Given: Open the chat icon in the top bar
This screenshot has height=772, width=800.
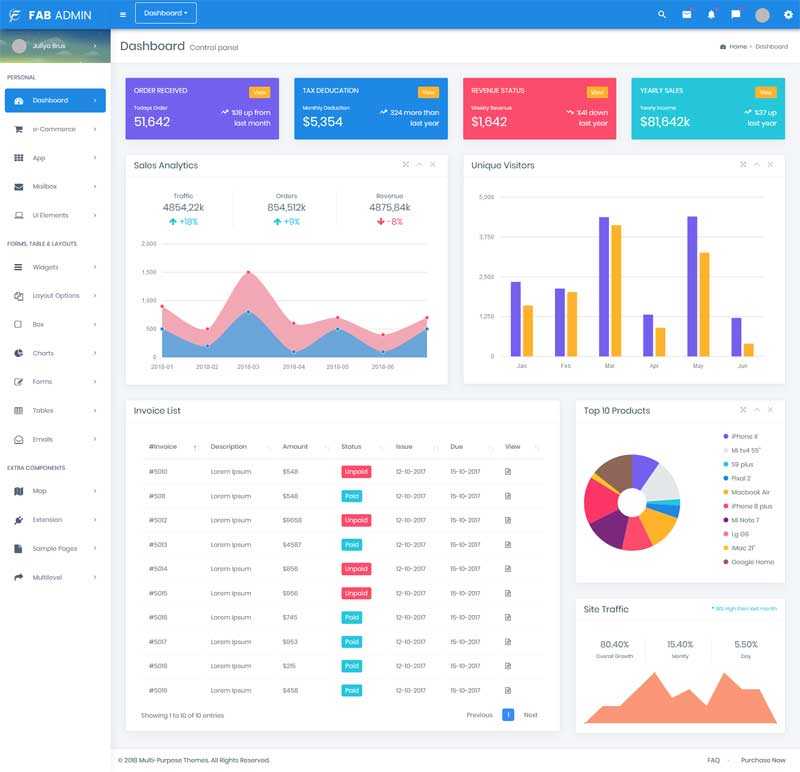Looking at the screenshot, I should click(x=736, y=14).
